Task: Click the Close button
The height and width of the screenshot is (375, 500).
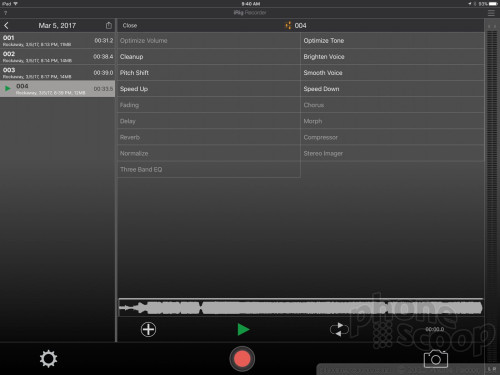Action: click(130, 25)
